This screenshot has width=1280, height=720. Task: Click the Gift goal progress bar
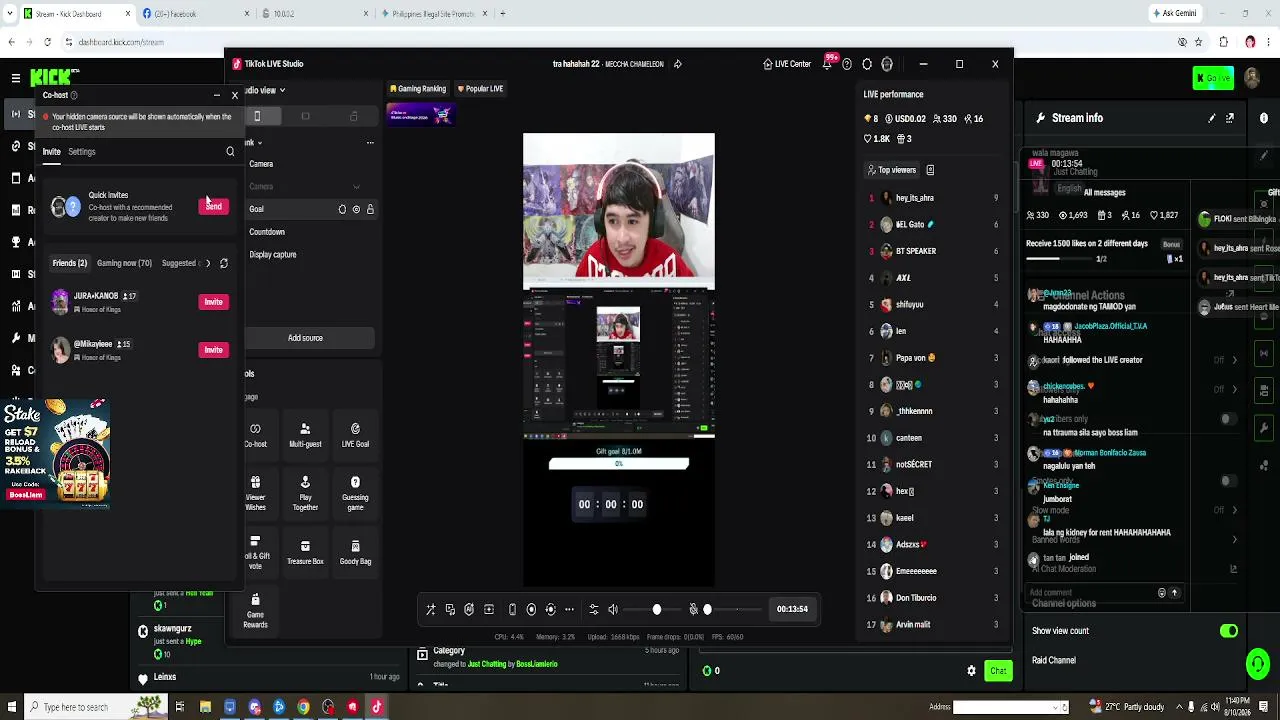(619, 464)
